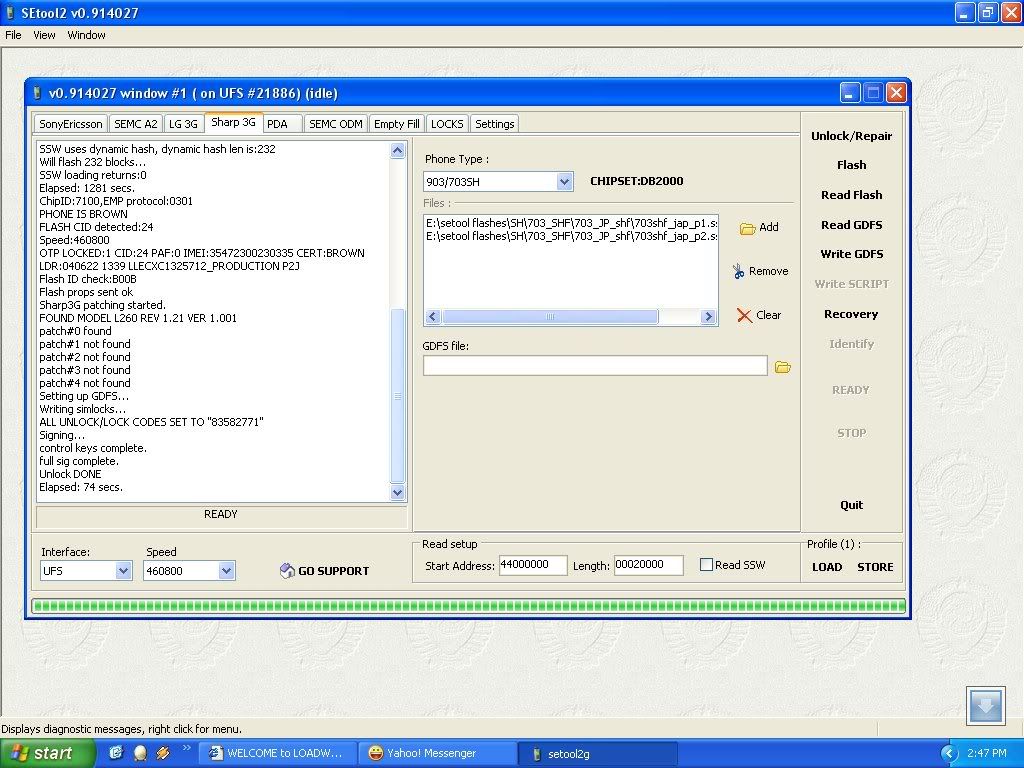Image resolution: width=1024 pixels, height=768 pixels.
Task: Click the files list horizontal scrollbar thumb
Action: point(550,317)
